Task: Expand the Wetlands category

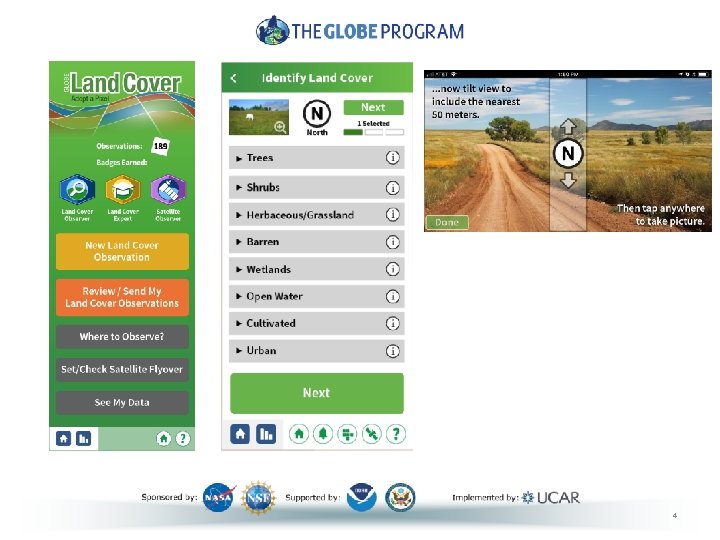Action: click(x=316, y=269)
